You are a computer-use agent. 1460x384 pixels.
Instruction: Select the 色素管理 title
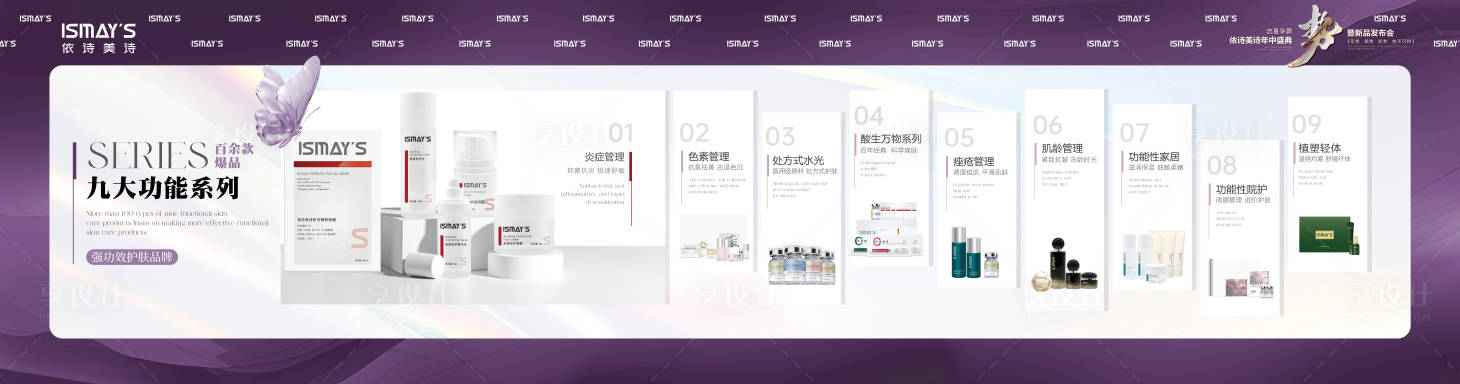pyautogui.click(x=708, y=157)
